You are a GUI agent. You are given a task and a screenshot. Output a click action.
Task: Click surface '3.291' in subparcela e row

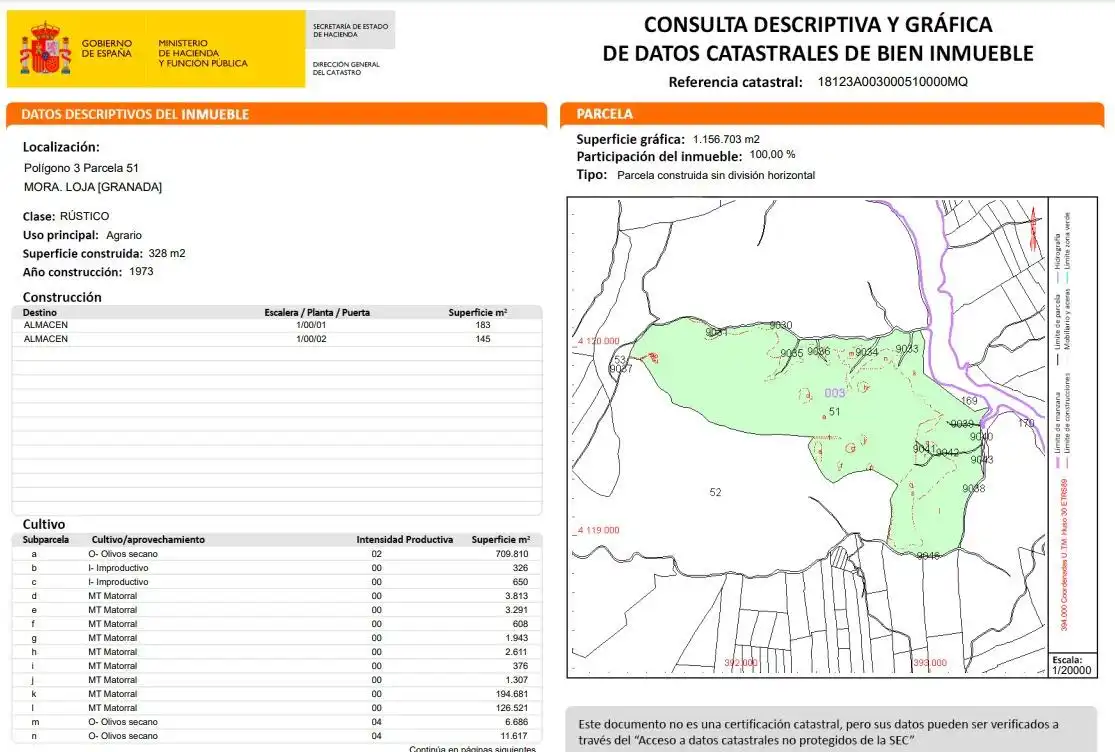517,610
